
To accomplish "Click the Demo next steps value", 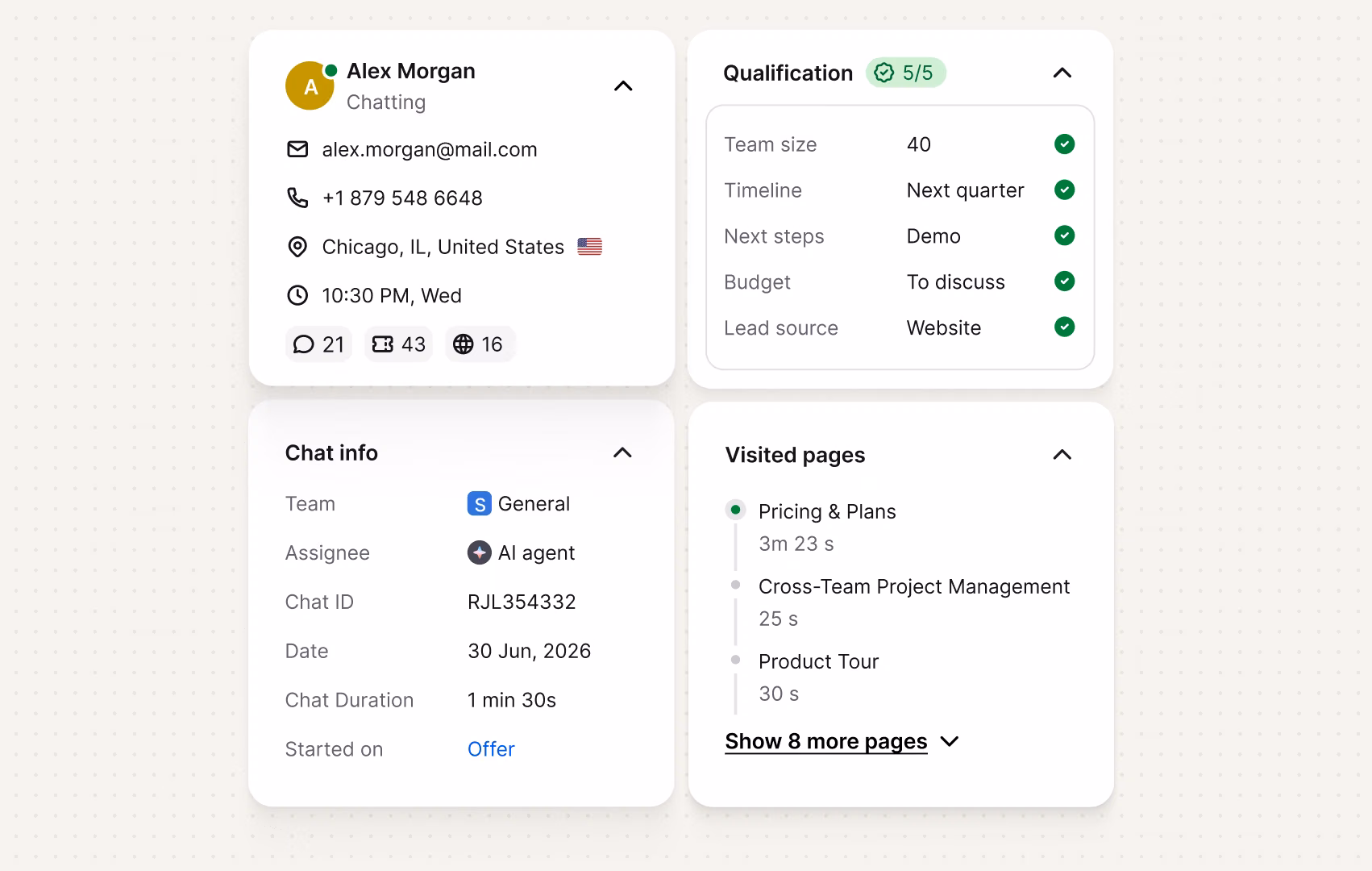I will 933,236.
